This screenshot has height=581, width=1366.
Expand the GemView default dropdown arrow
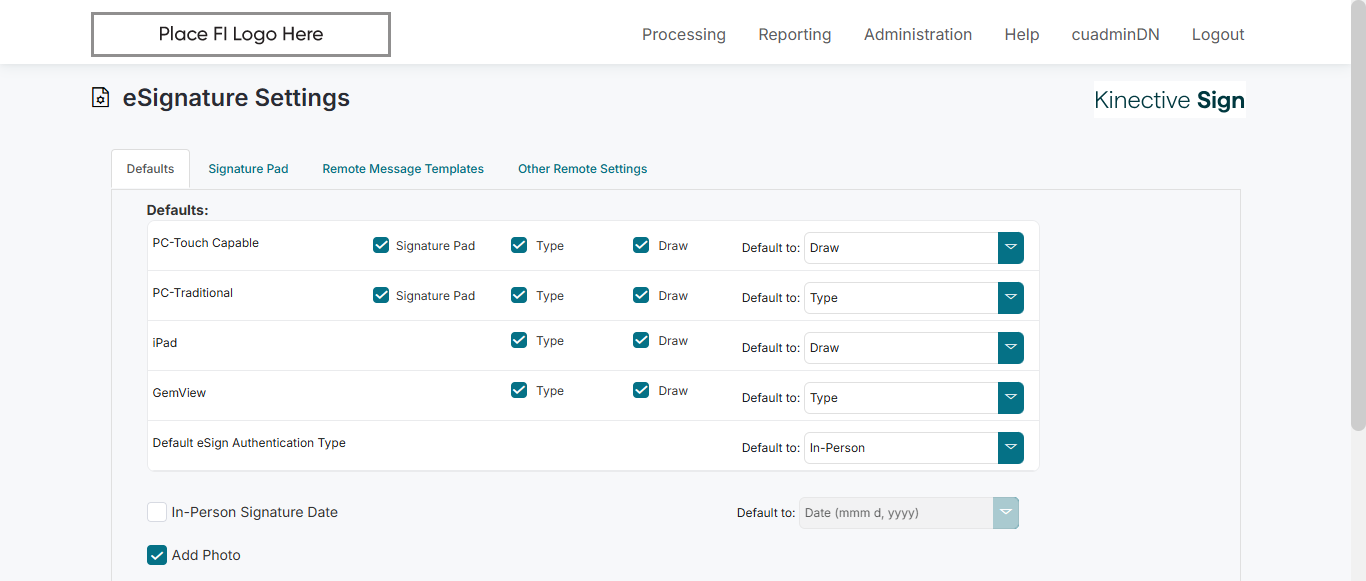pos(1010,398)
